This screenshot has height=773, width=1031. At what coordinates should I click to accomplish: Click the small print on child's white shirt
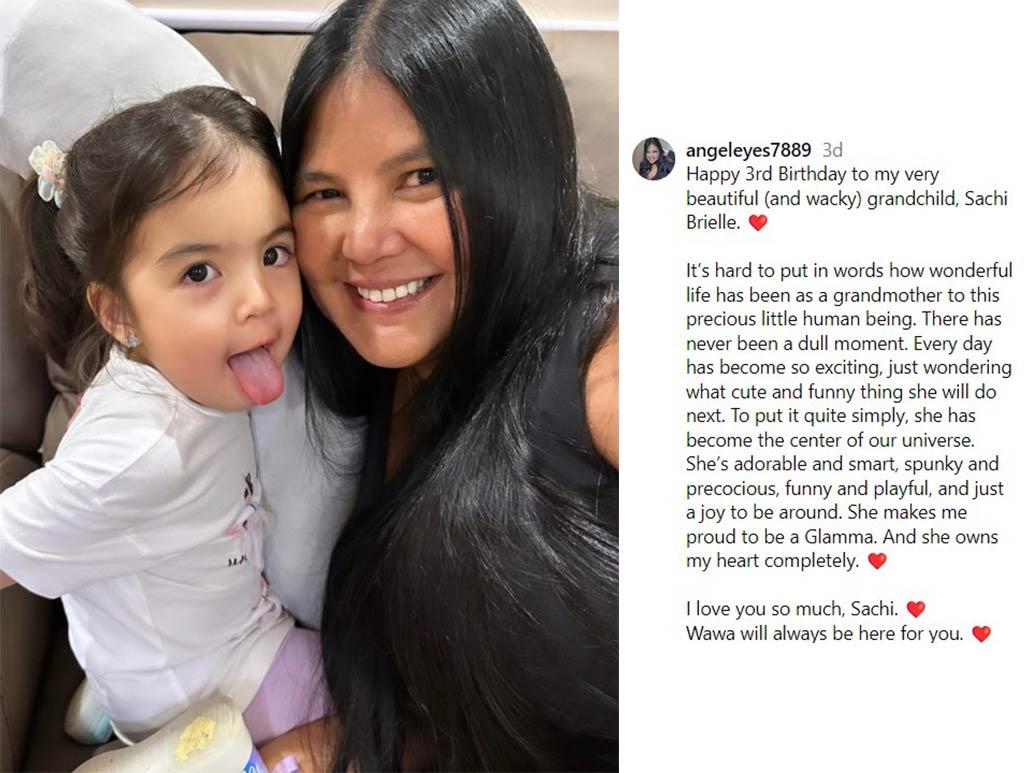[x=237, y=562]
